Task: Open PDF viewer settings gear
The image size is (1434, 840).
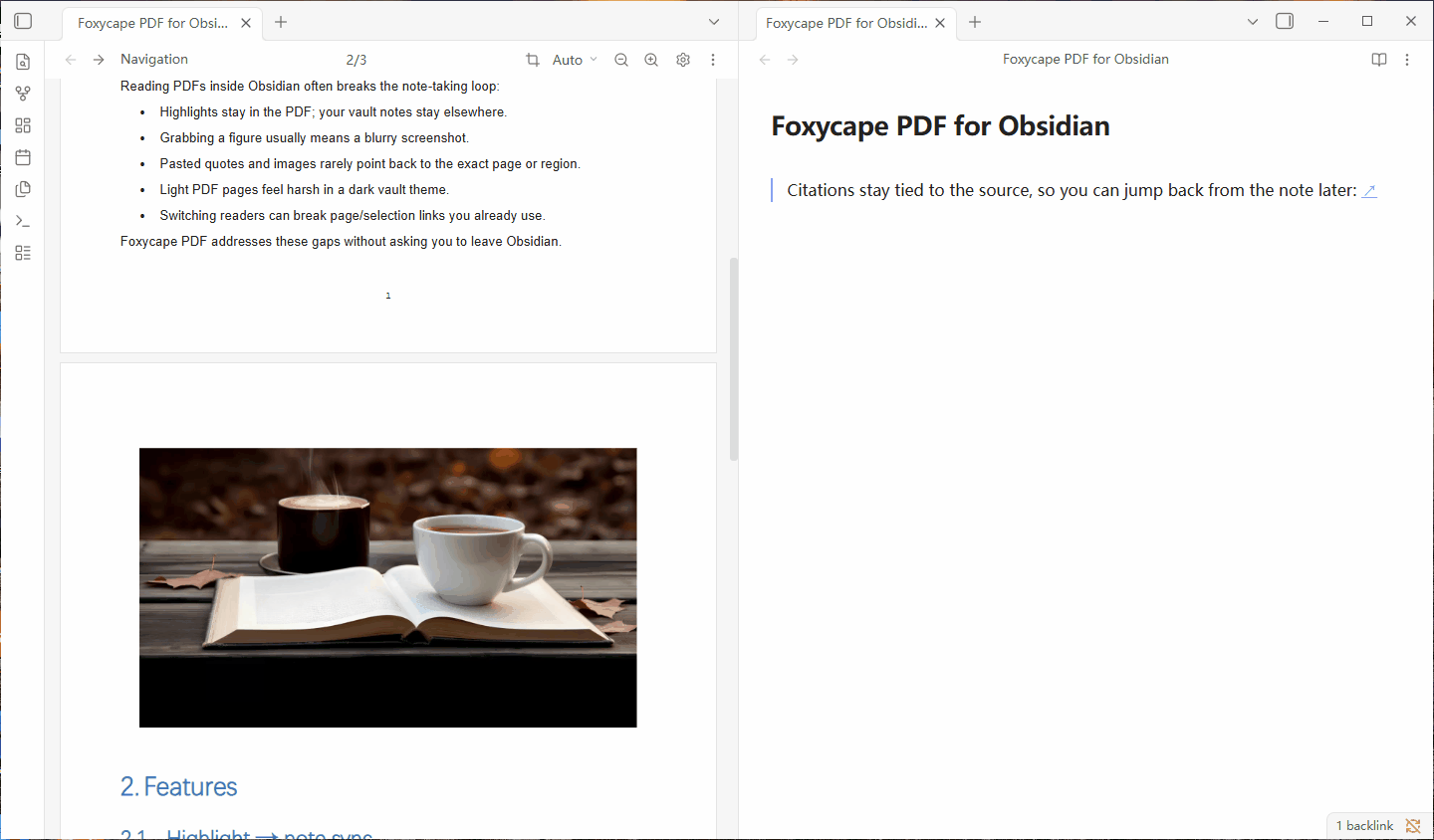Action: click(x=683, y=60)
